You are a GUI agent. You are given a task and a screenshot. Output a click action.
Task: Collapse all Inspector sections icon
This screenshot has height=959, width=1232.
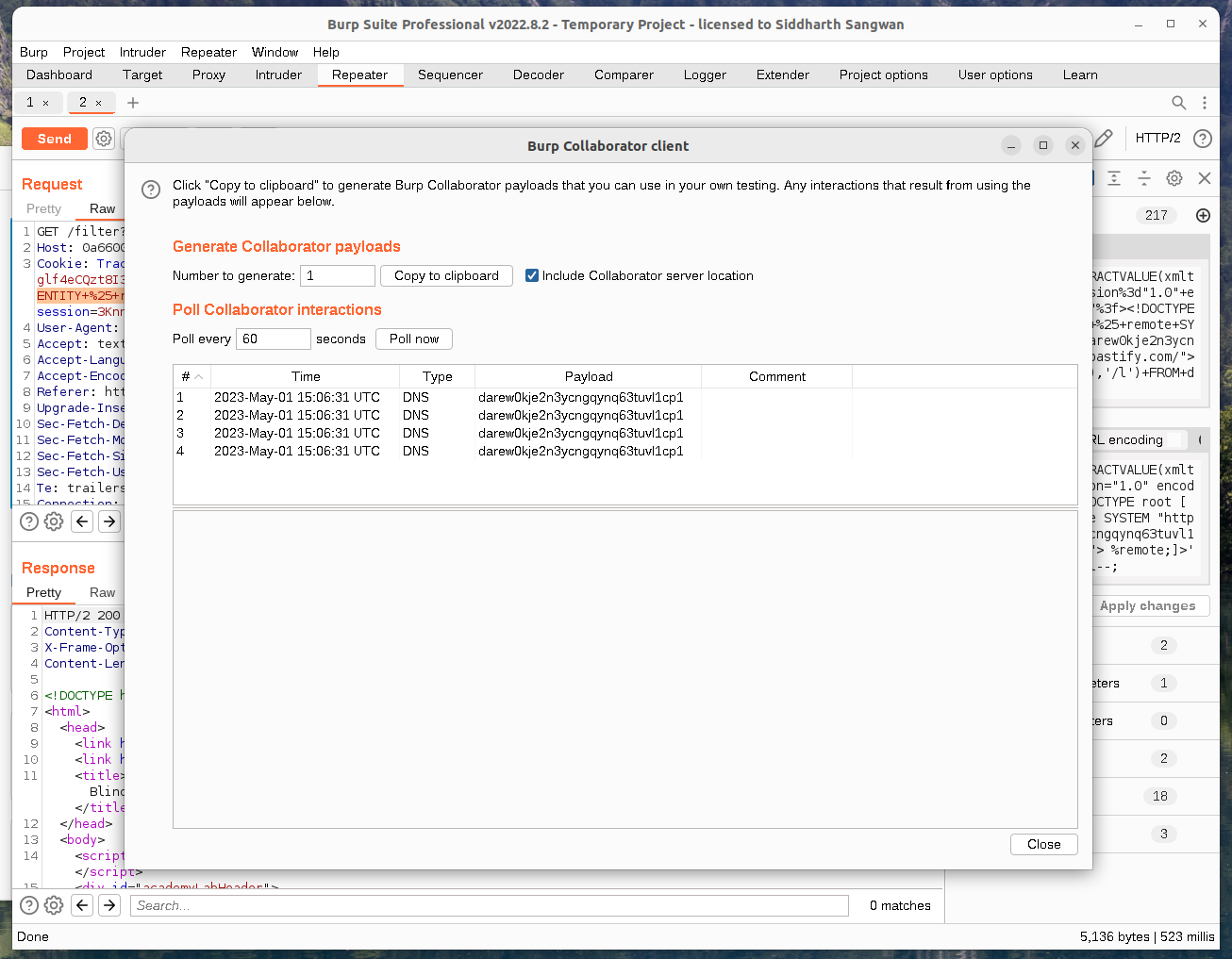(1144, 178)
